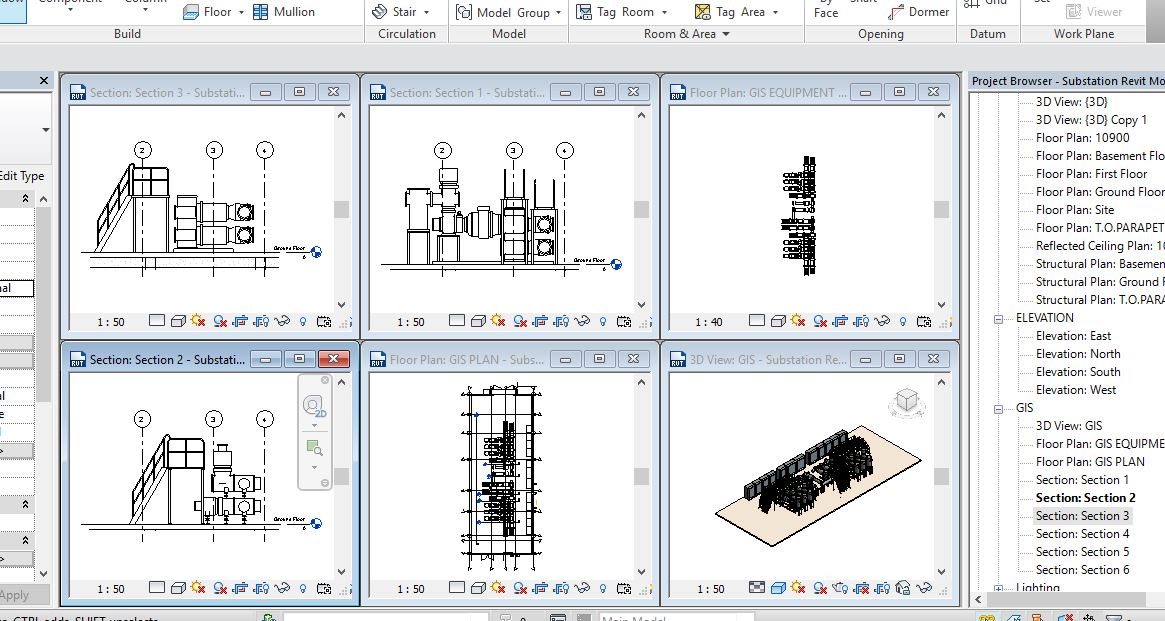Image resolution: width=1165 pixels, height=621 pixels.
Task: Open detail level in Section 3 view bar
Action: click(157, 322)
